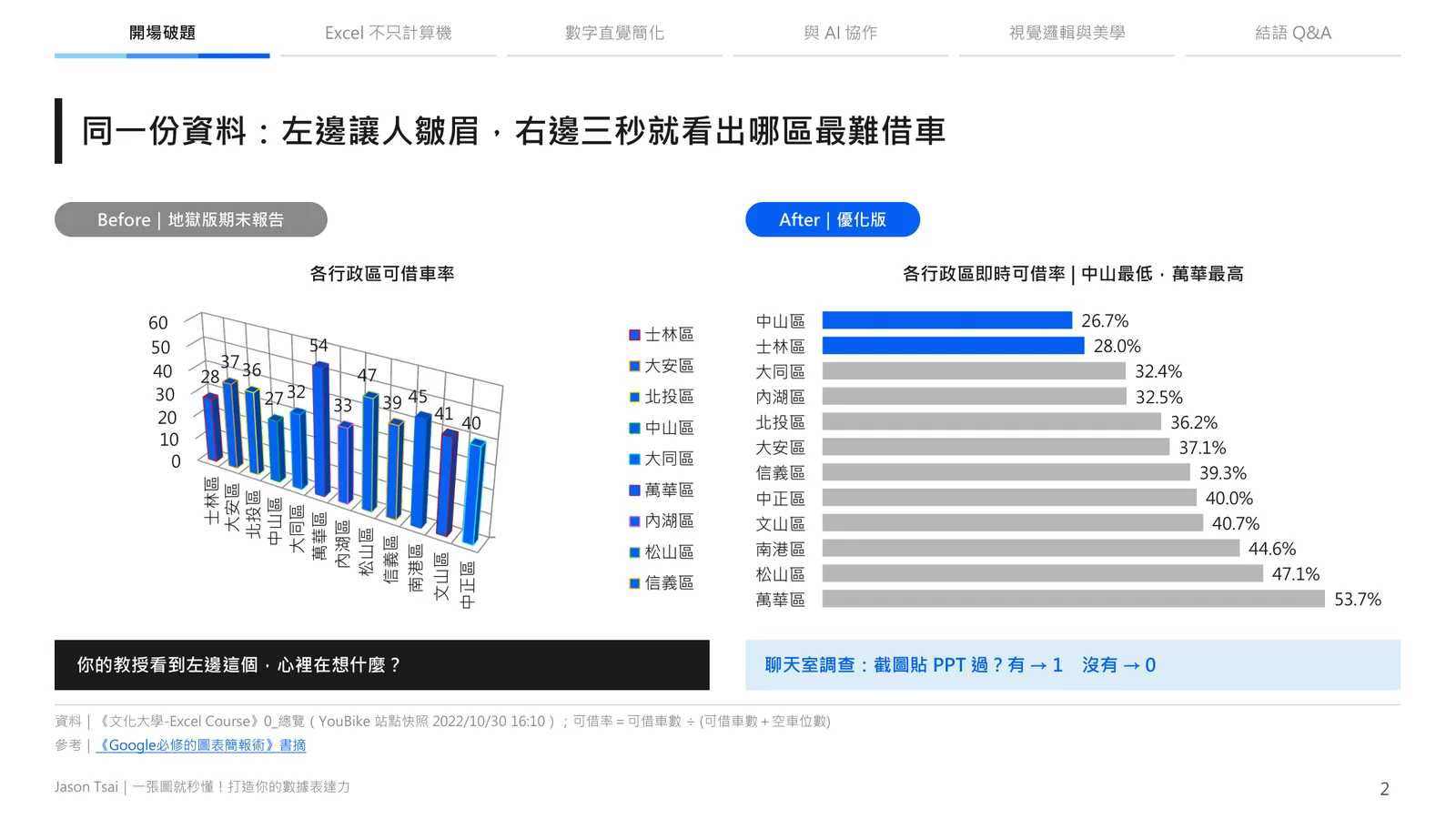The height and width of the screenshot is (819, 1456).
Task: Click the Jason Tsai footer text
Action: coord(202,787)
